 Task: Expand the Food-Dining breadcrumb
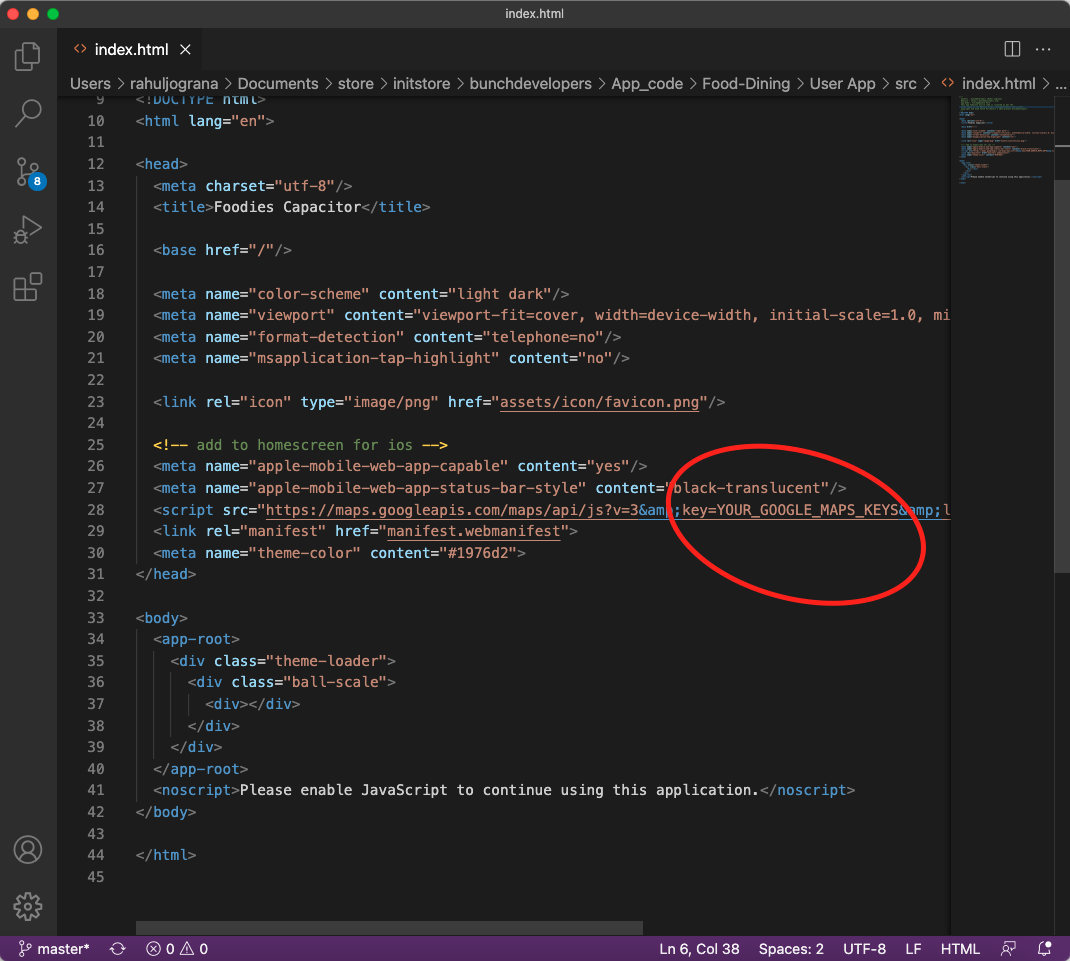746,83
